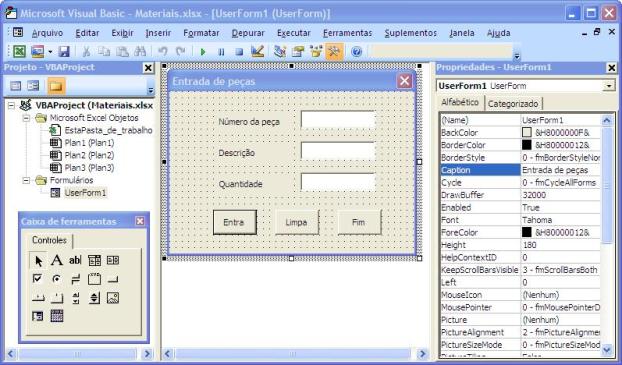The image size is (622, 365).
Task: Select the ListBox tool in the toolbox
Action: coord(113,260)
